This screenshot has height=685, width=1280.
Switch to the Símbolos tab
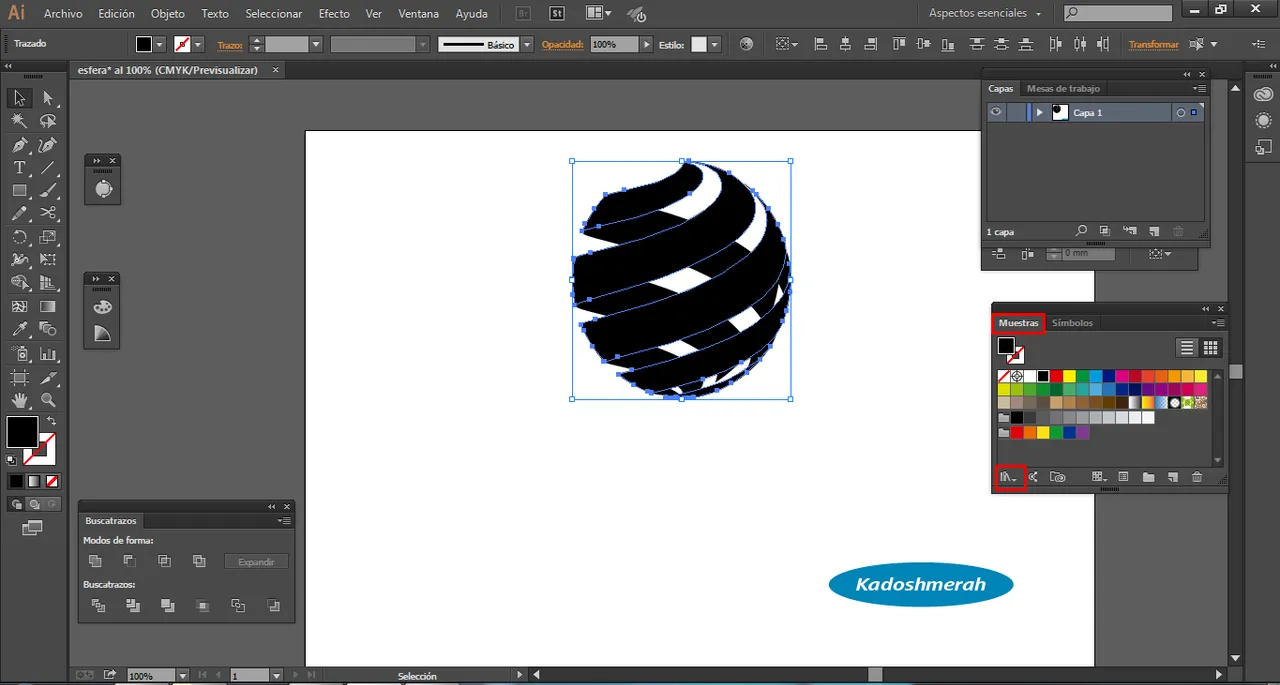(1072, 323)
